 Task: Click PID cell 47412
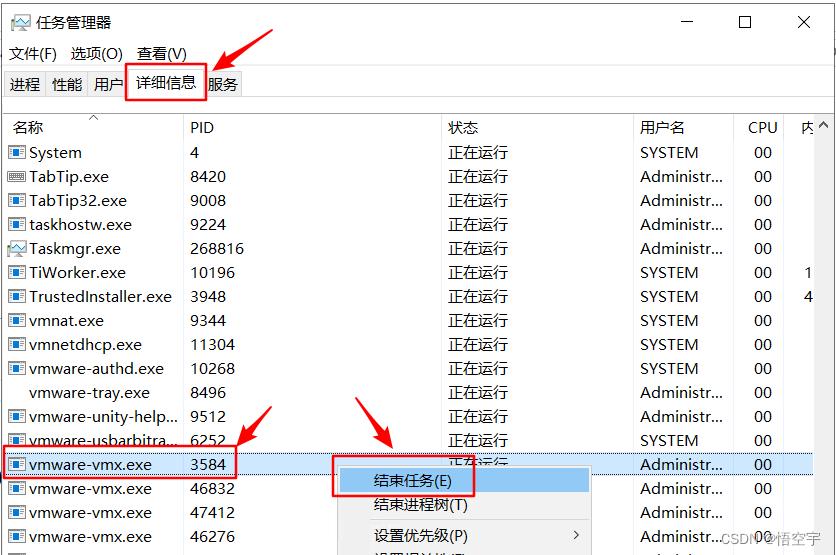213,512
